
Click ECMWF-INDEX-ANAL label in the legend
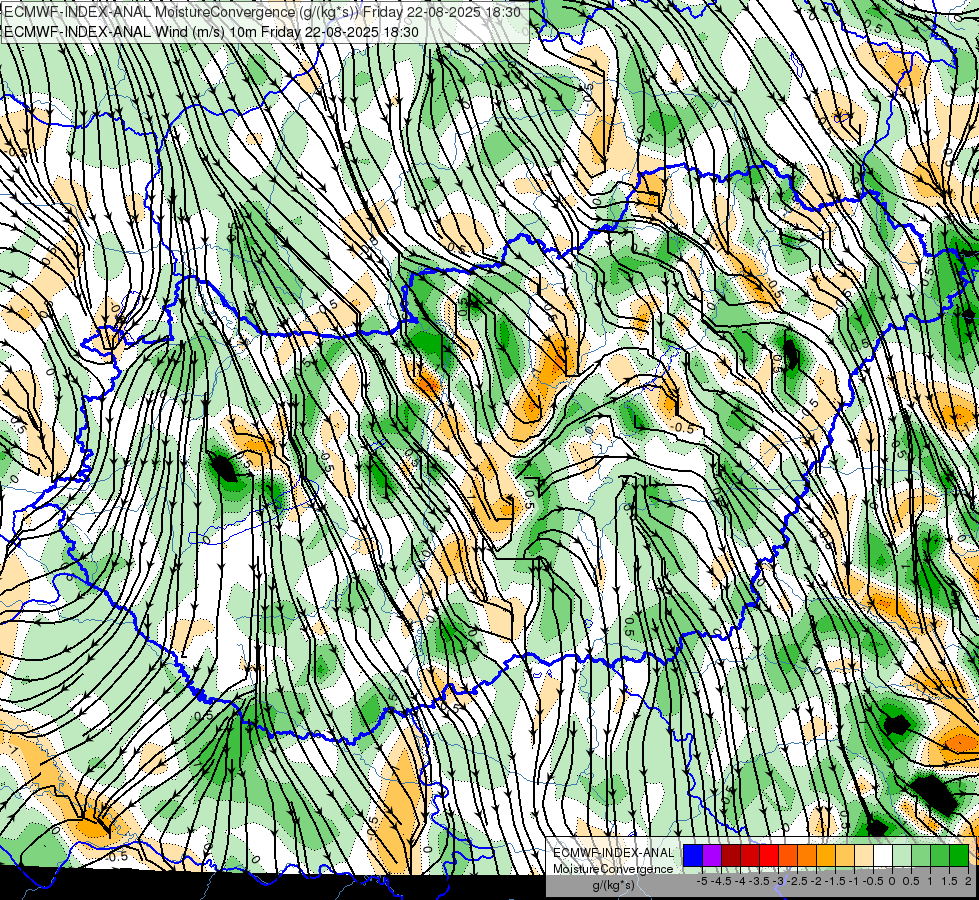click(613, 853)
